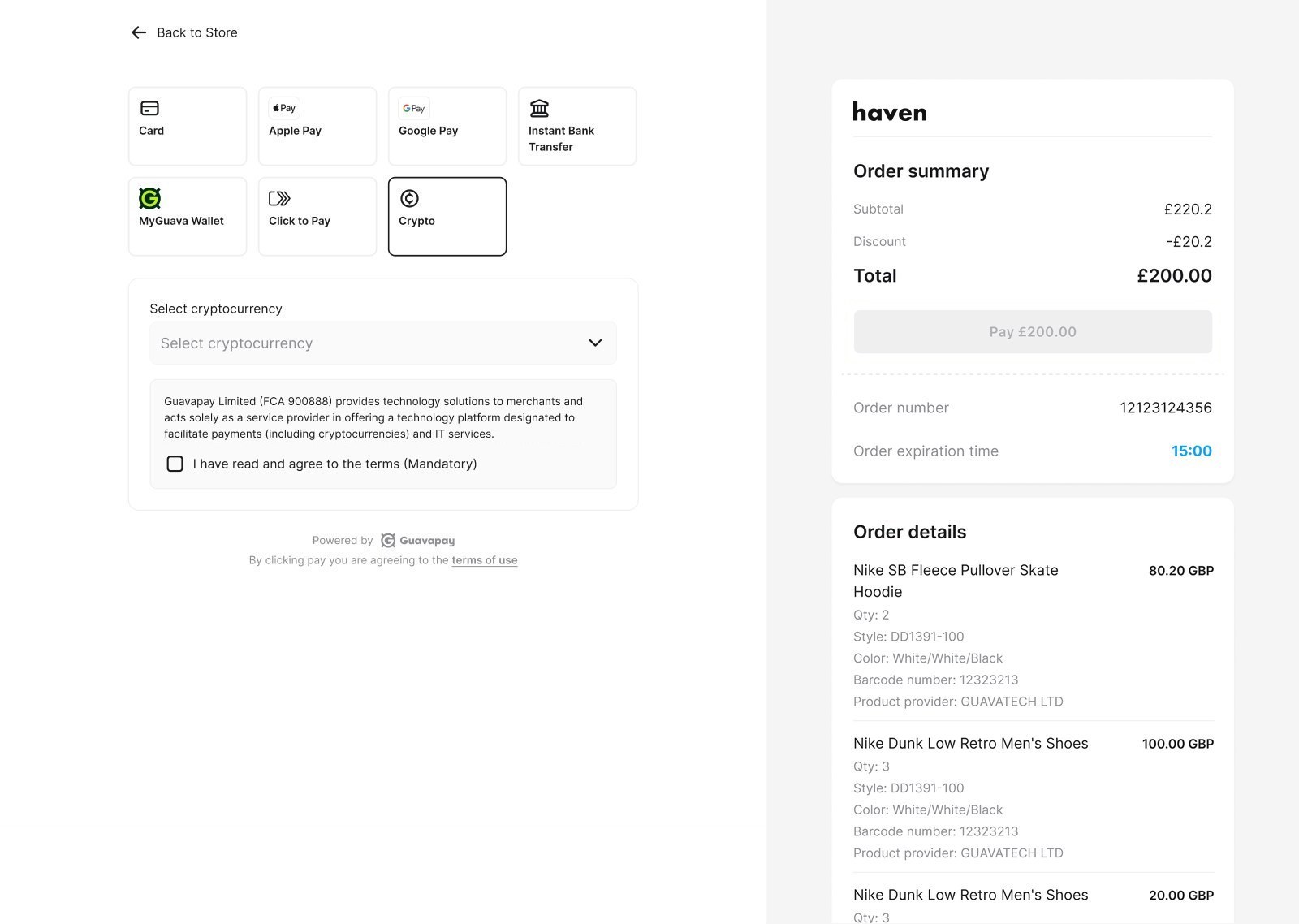Pick the MyGuava Wallet green logo
The image size is (1299, 924).
point(149,198)
